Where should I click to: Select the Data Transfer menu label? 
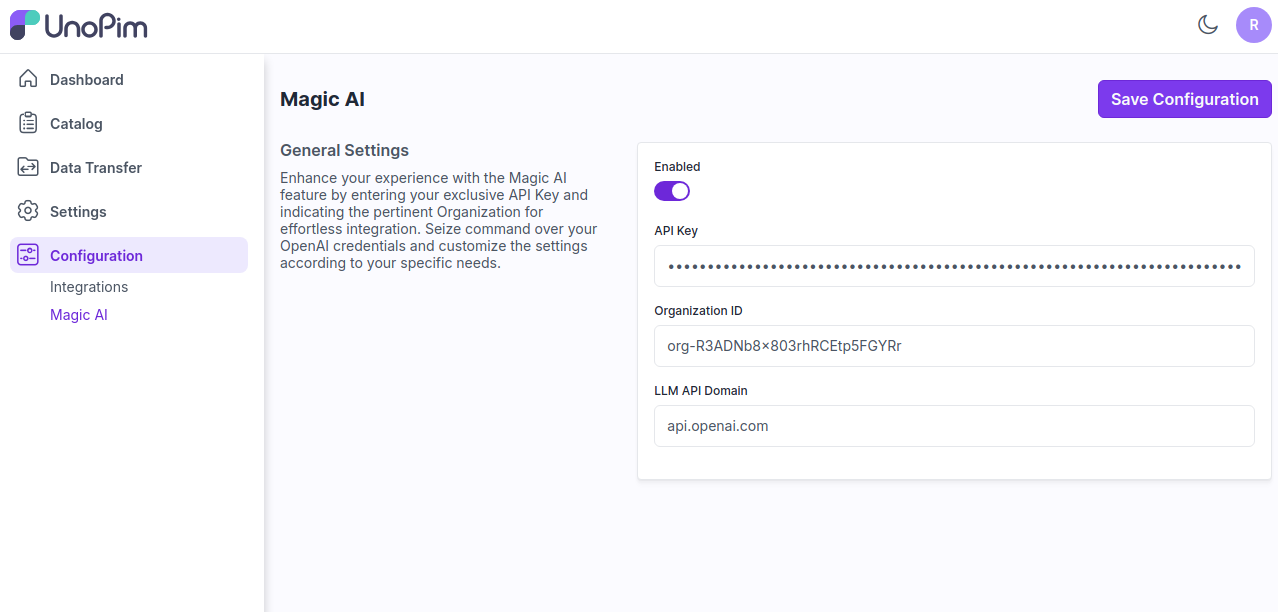click(x=96, y=168)
